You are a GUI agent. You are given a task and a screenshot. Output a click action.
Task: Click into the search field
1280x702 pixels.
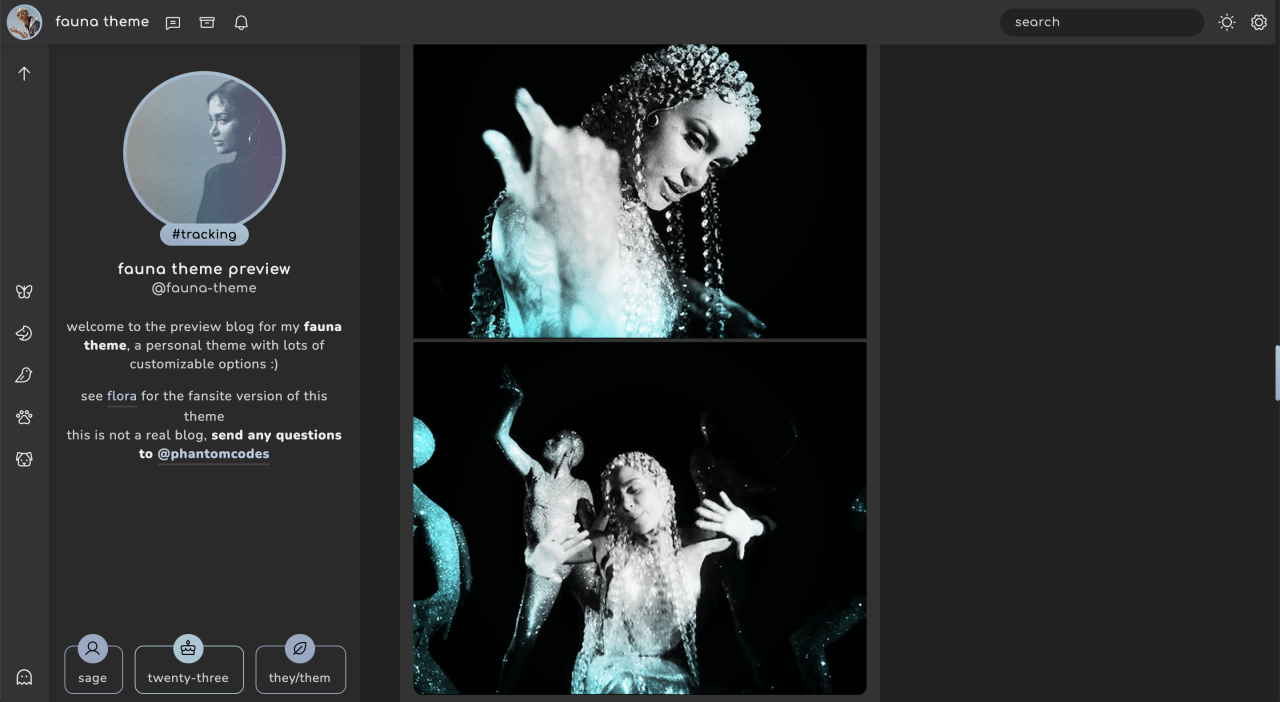point(1101,22)
